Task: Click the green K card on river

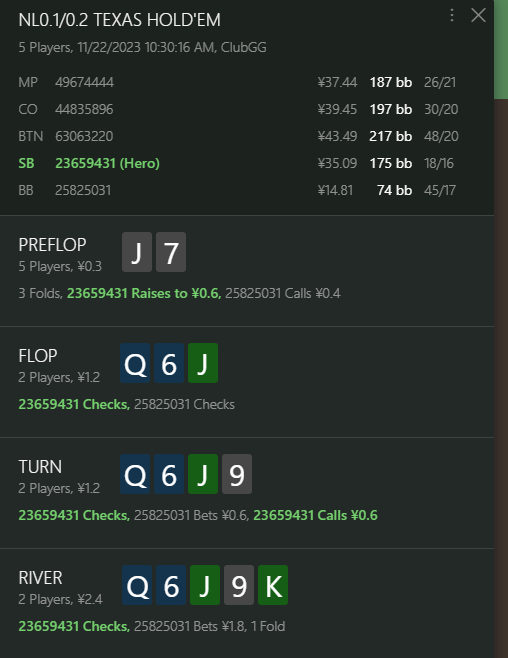Action: tap(273, 585)
